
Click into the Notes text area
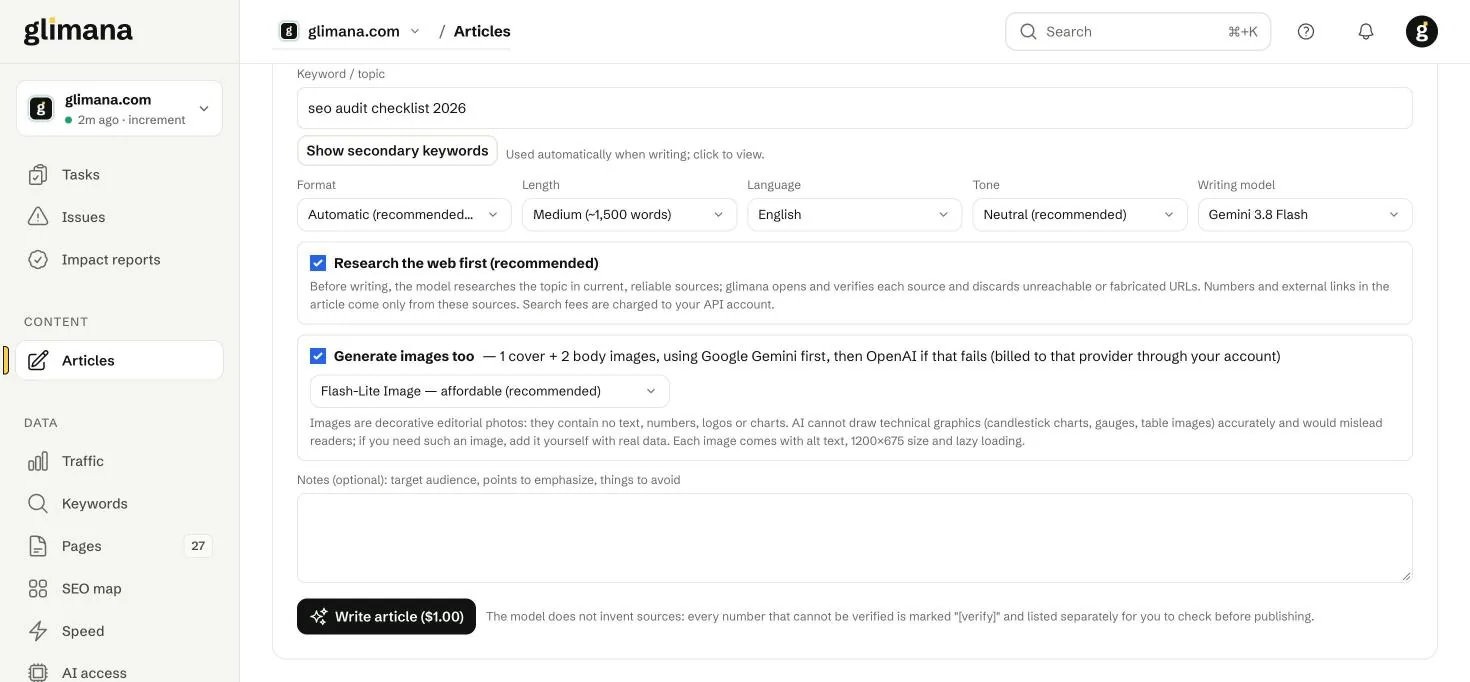click(854, 538)
